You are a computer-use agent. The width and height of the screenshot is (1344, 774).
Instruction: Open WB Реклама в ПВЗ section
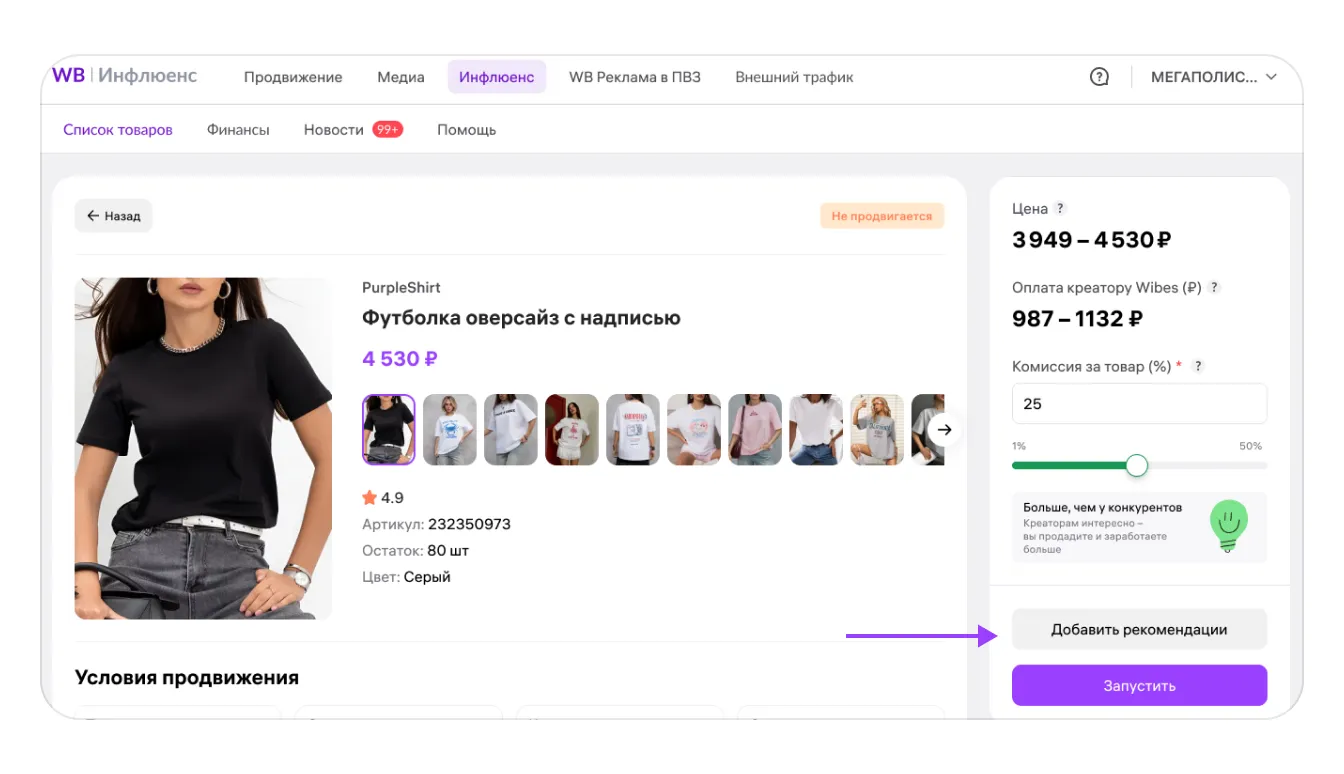pyautogui.click(x=635, y=77)
